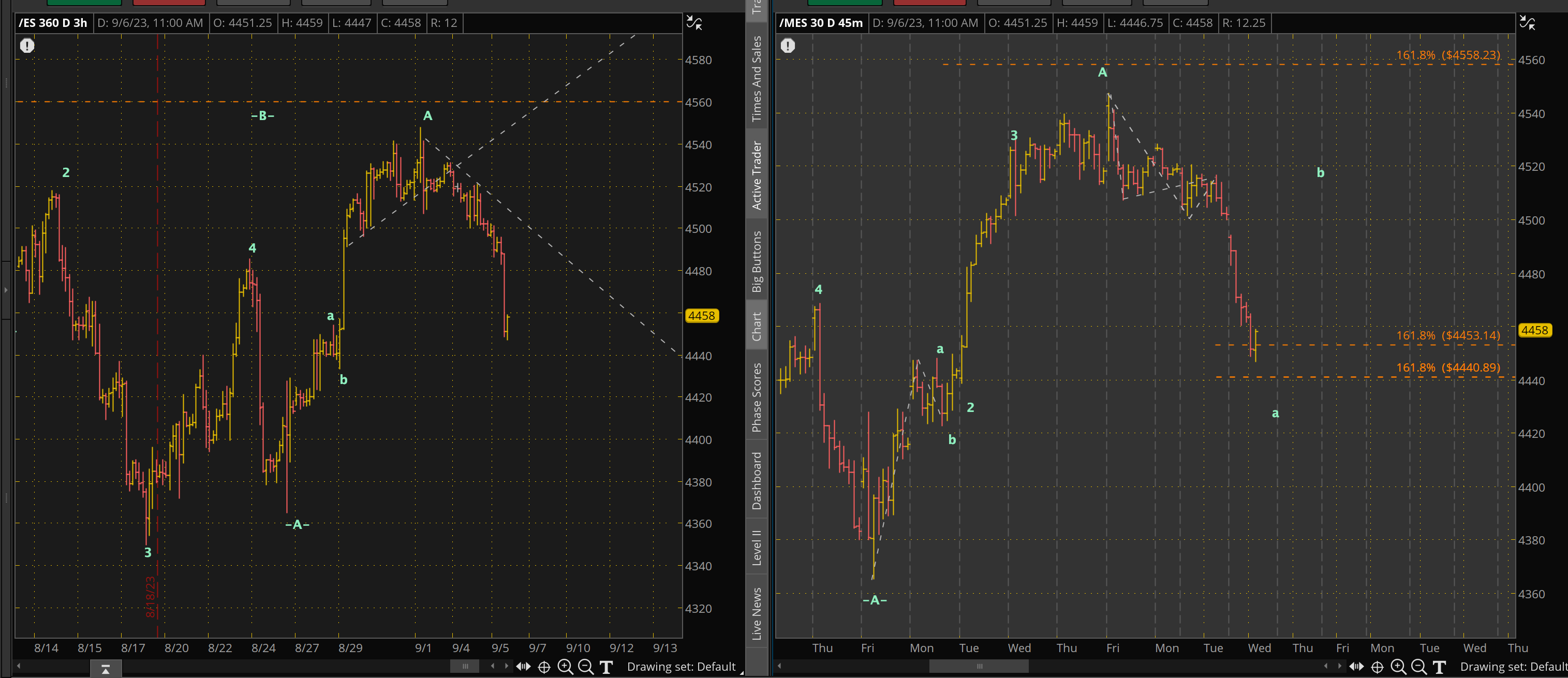Click the /MES 30 D 45m chart title
The image size is (1568, 678).
821,23
